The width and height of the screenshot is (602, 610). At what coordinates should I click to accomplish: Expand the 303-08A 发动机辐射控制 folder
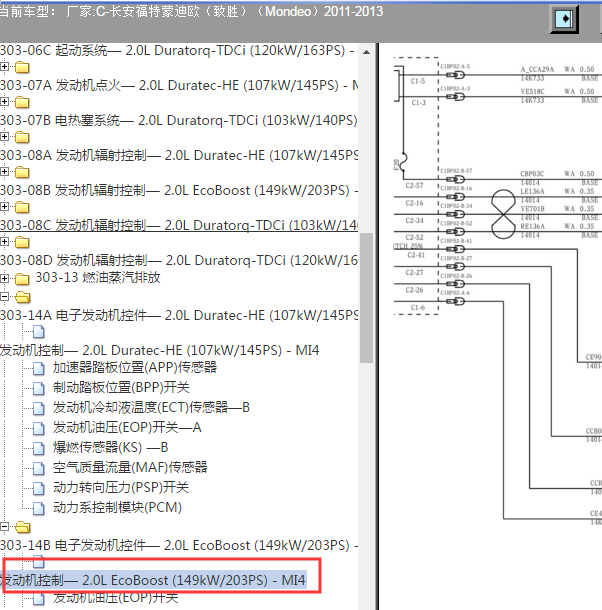(4, 172)
